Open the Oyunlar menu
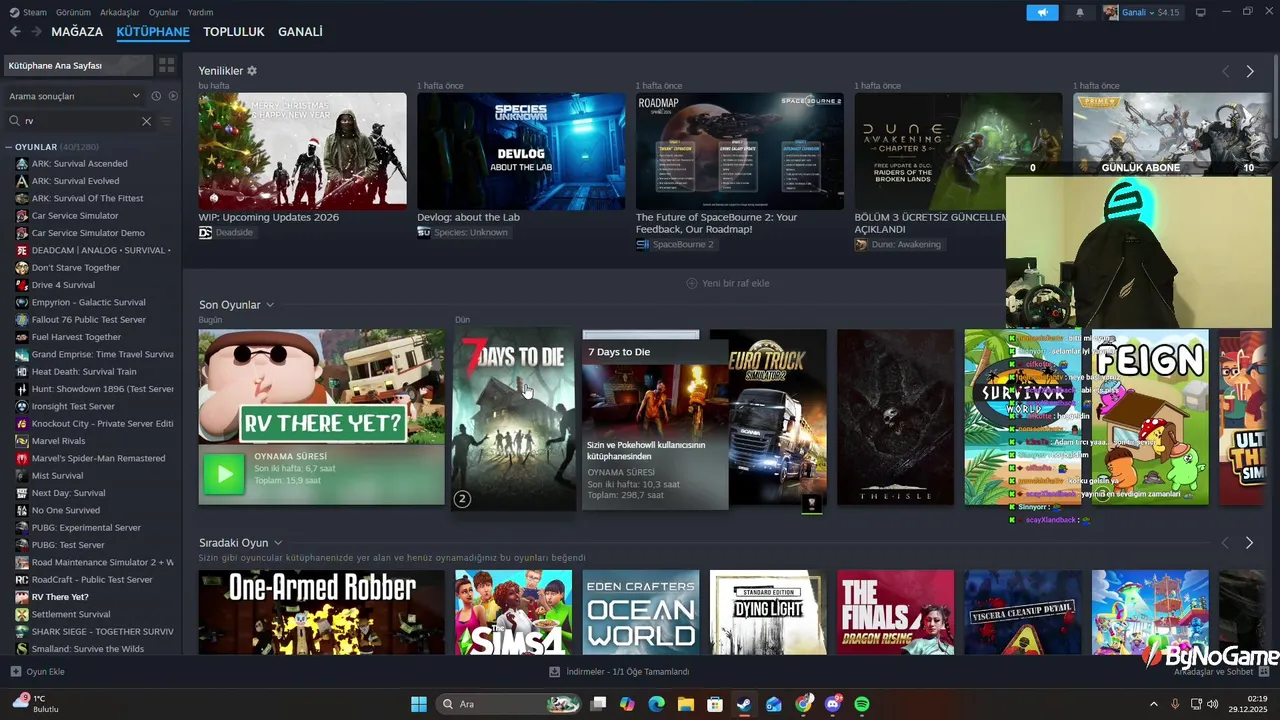 click(x=164, y=12)
